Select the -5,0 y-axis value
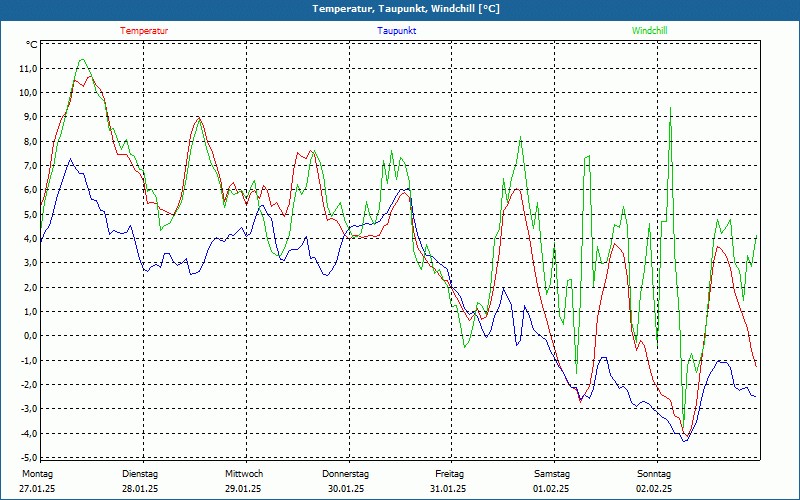Viewport: 800px width, 500px height. coord(28,457)
